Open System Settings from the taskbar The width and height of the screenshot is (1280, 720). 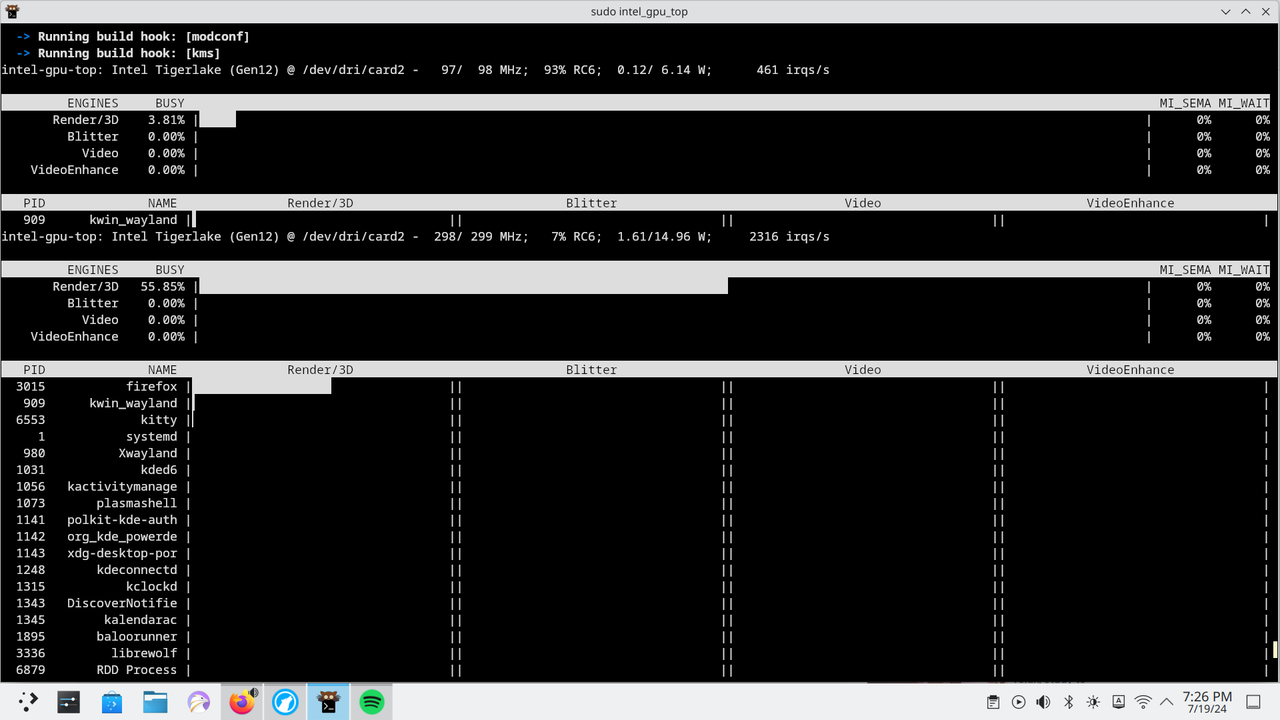68,701
